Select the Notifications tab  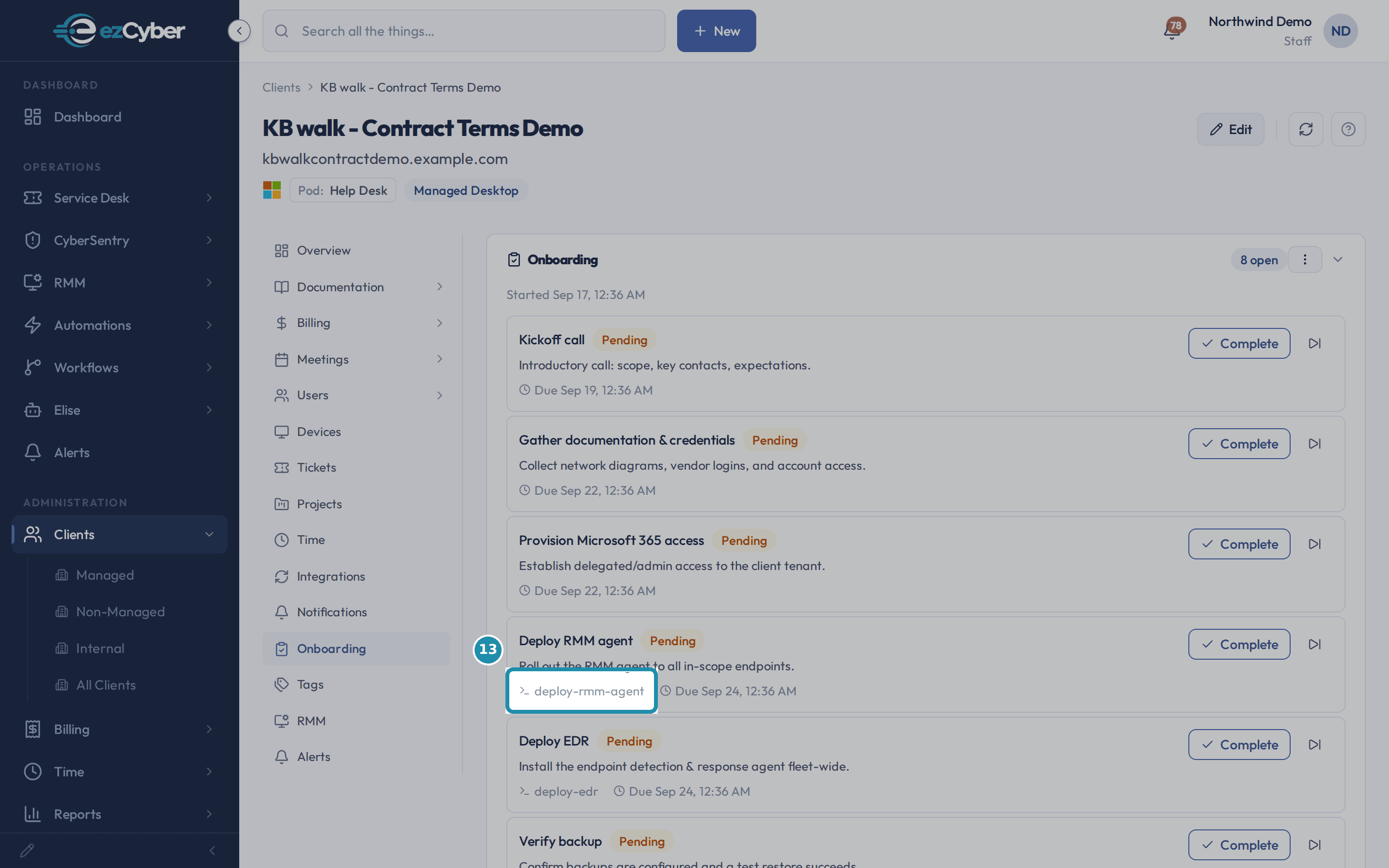tap(356, 612)
